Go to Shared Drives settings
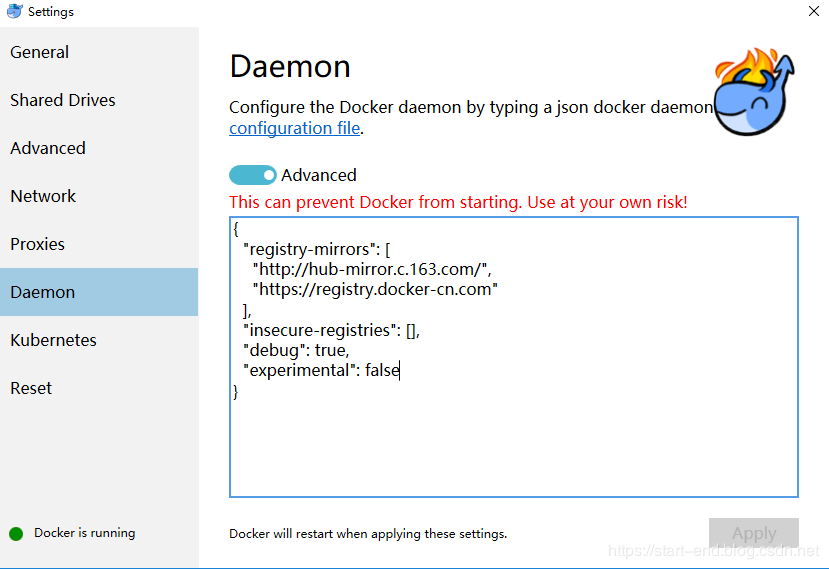Screen dimensions: 829x569 63,100
